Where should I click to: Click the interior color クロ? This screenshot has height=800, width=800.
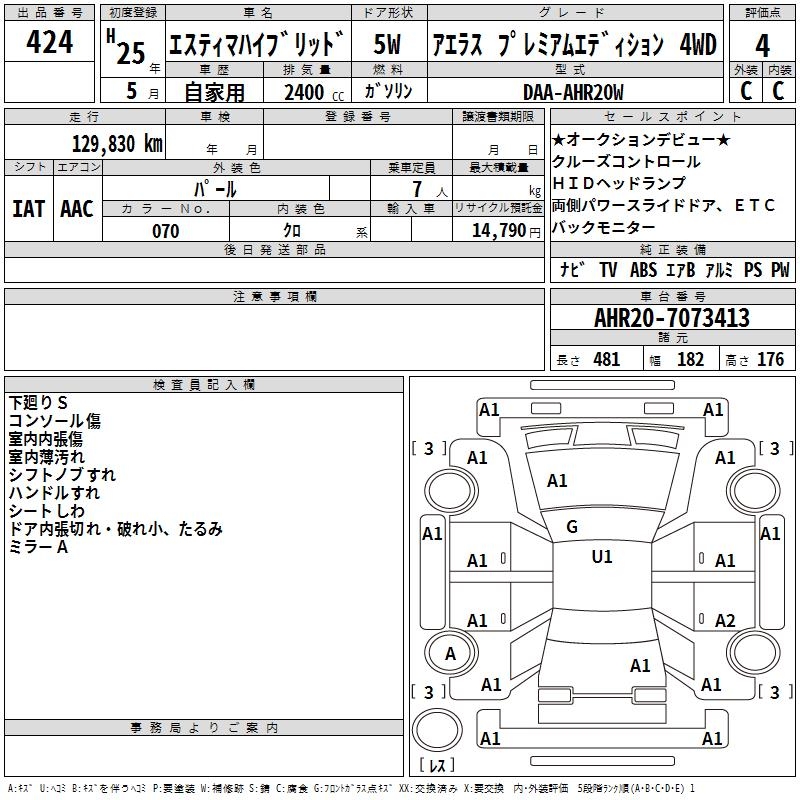(292, 231)
